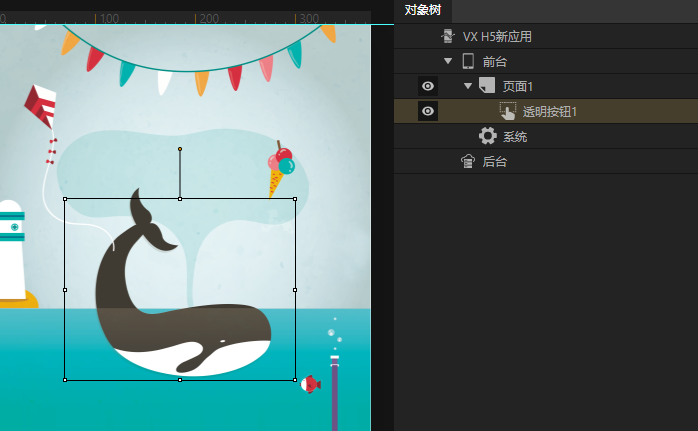Click the left-middle handle of selection box
The image size is (698, 431).
coord(65,290)
